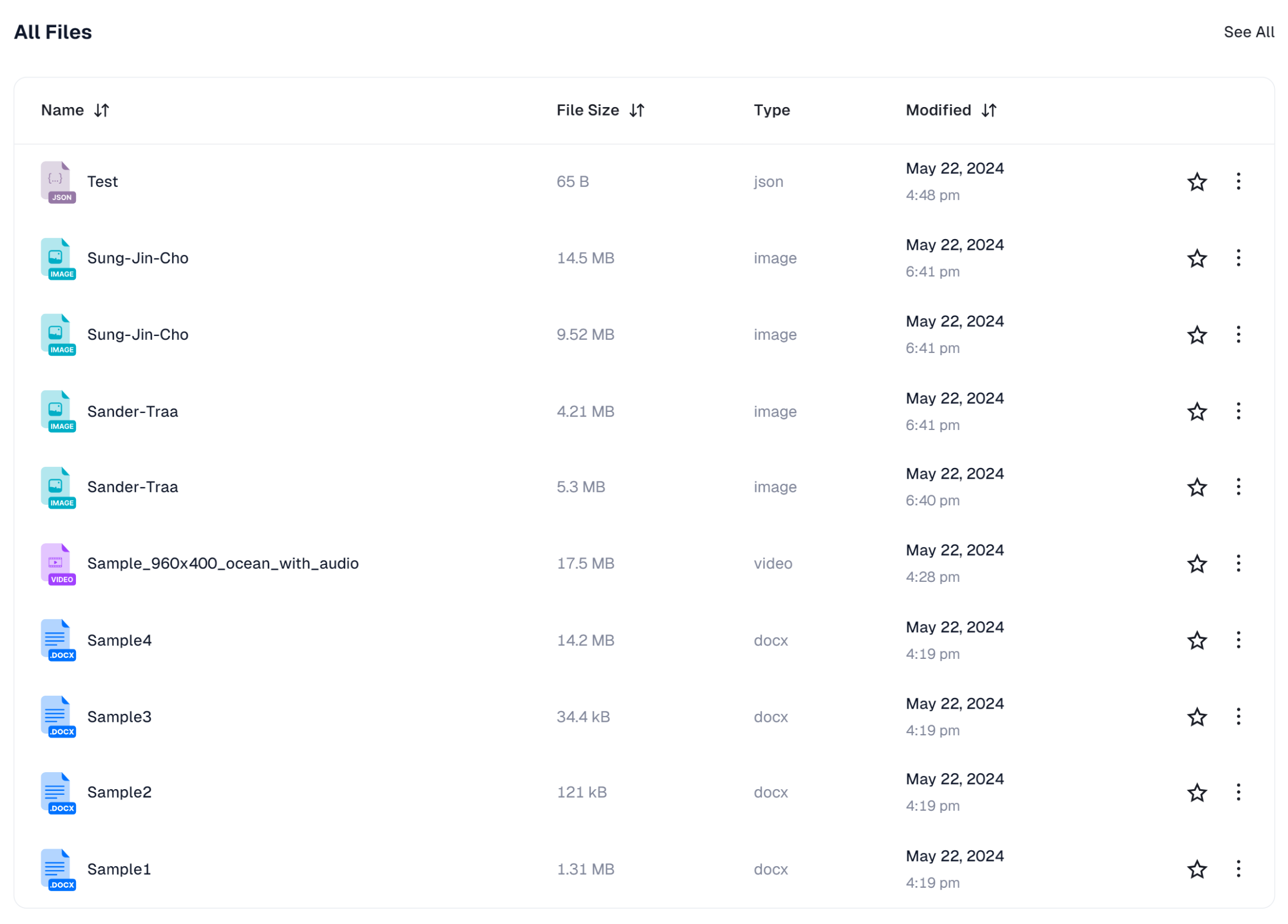
Task: Favorite the 4.21 MB Sander-Traa image
Action: pos(1197,412)
